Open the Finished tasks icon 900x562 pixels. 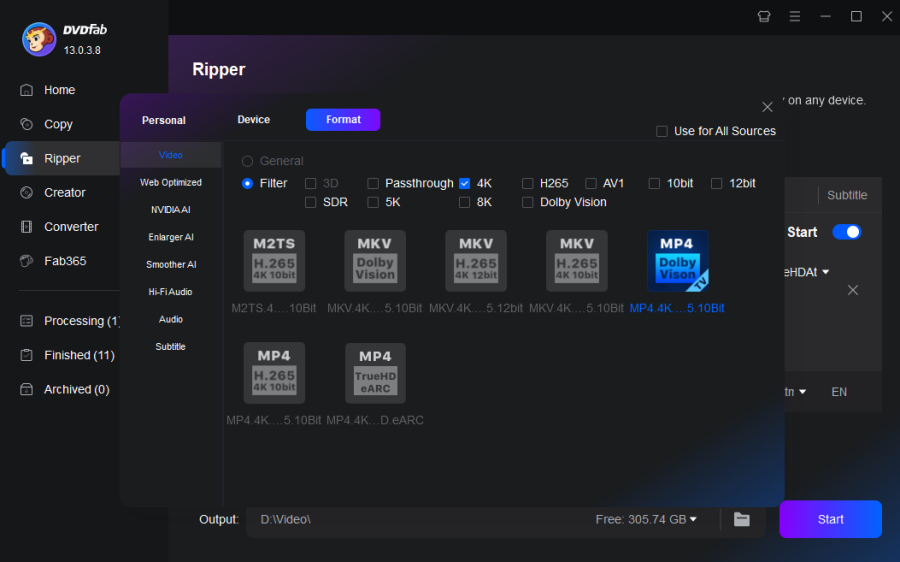(26, 355)
